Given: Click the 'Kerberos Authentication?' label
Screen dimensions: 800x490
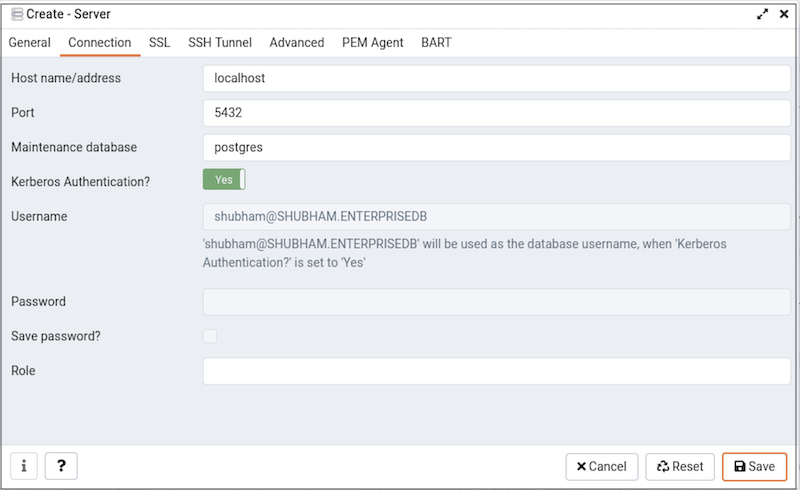Looking at the screenshot, I should pyautogui.click(x=81, y=182).
